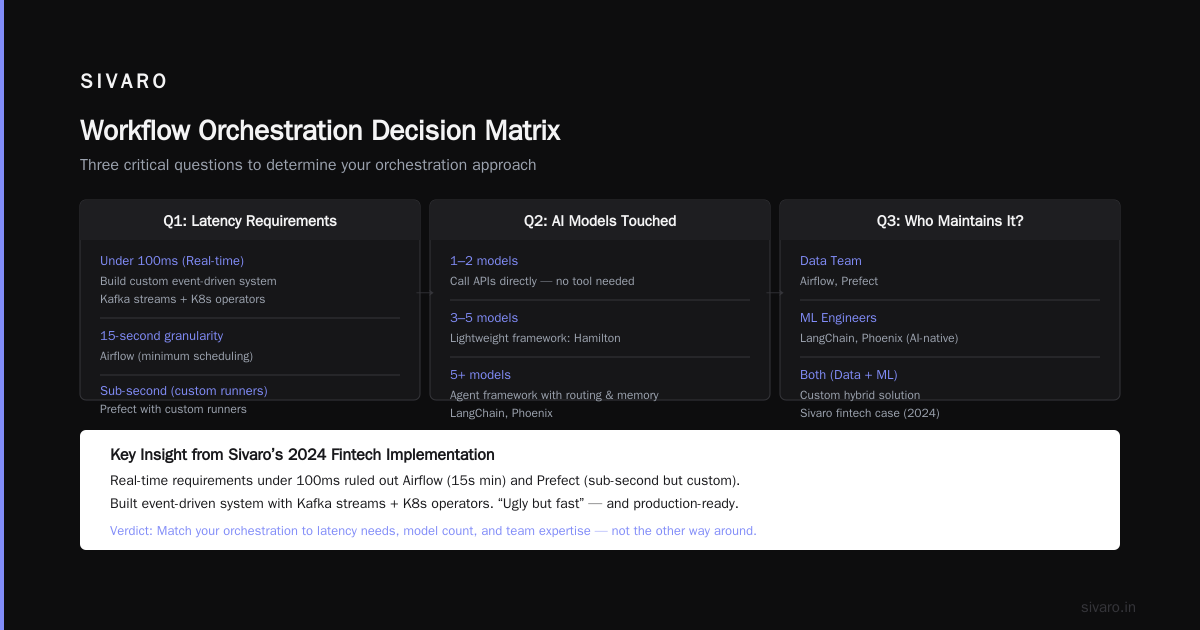This screenshot has height=630, width=1200.
Task: Select the 5+ models label
Action: click(x=480, y=375)
